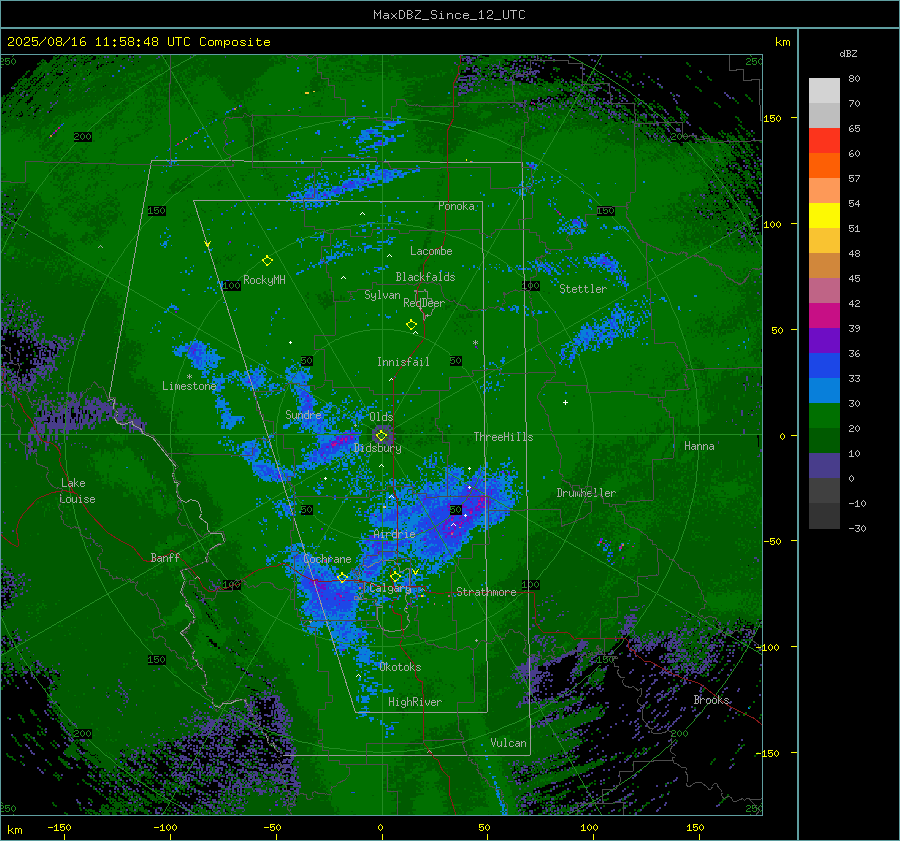Image resolution: width=900 pixels, height=841 pixels.
Task: Click the Banff label
Action: pos(165,558)
